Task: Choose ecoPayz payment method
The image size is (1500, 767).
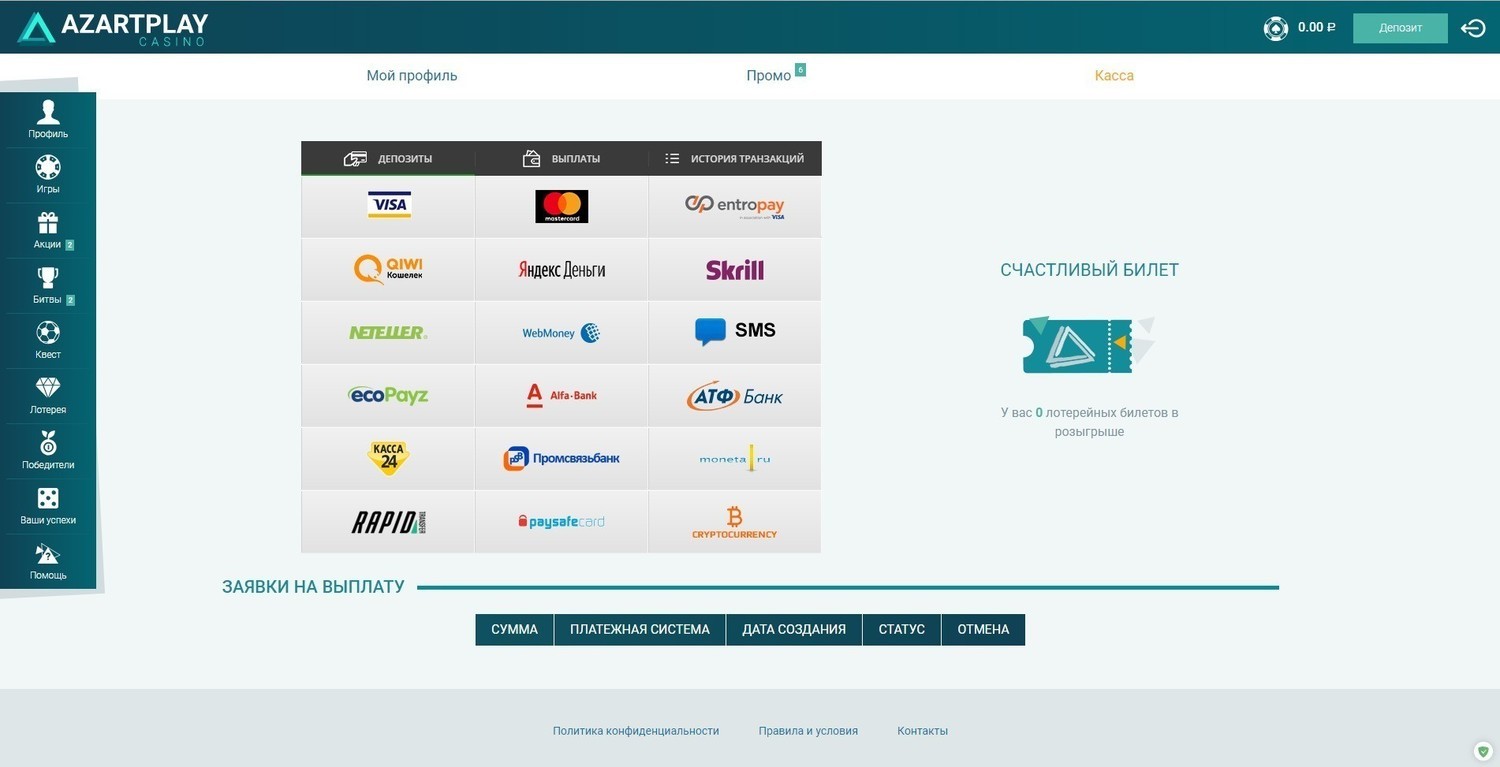Action: tap(388, 395)
